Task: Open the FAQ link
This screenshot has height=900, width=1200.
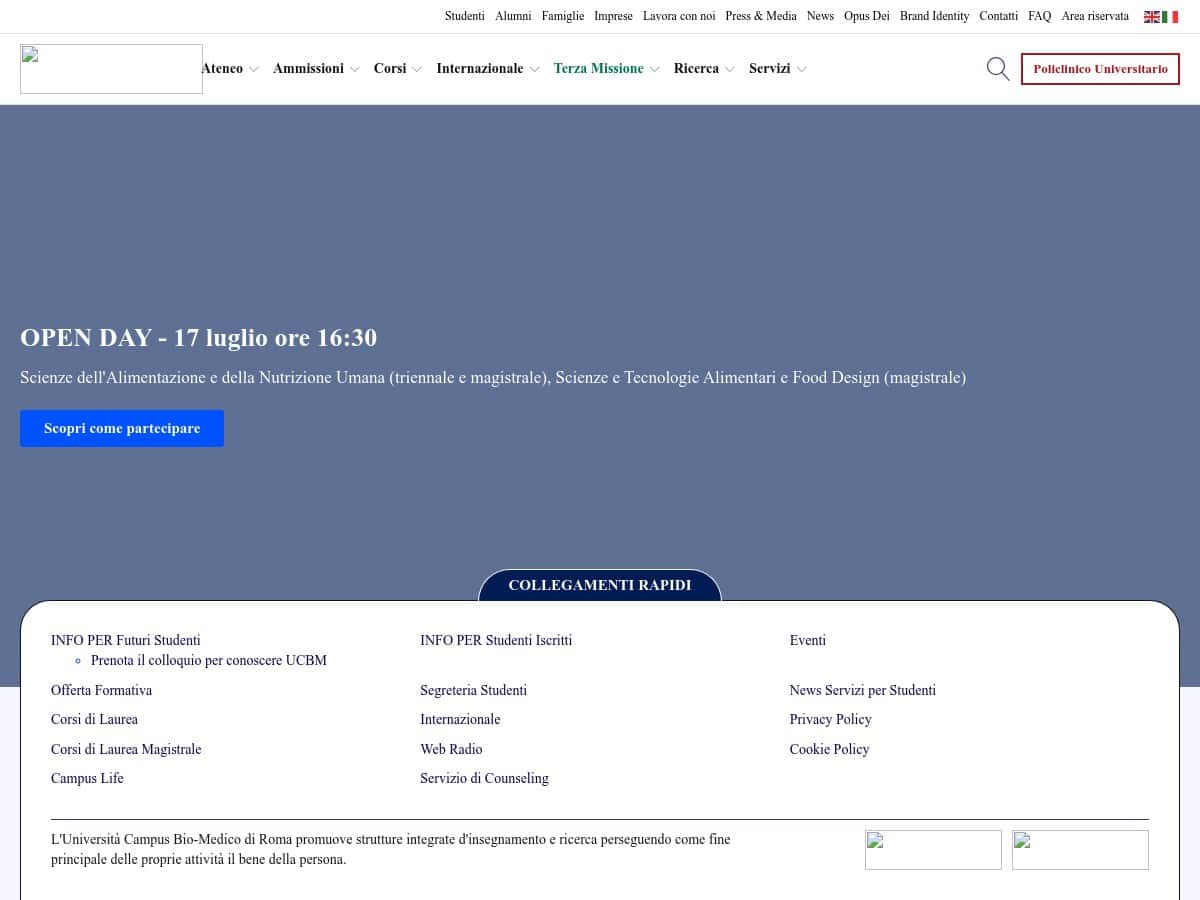Action: (x=1040, y=16)
